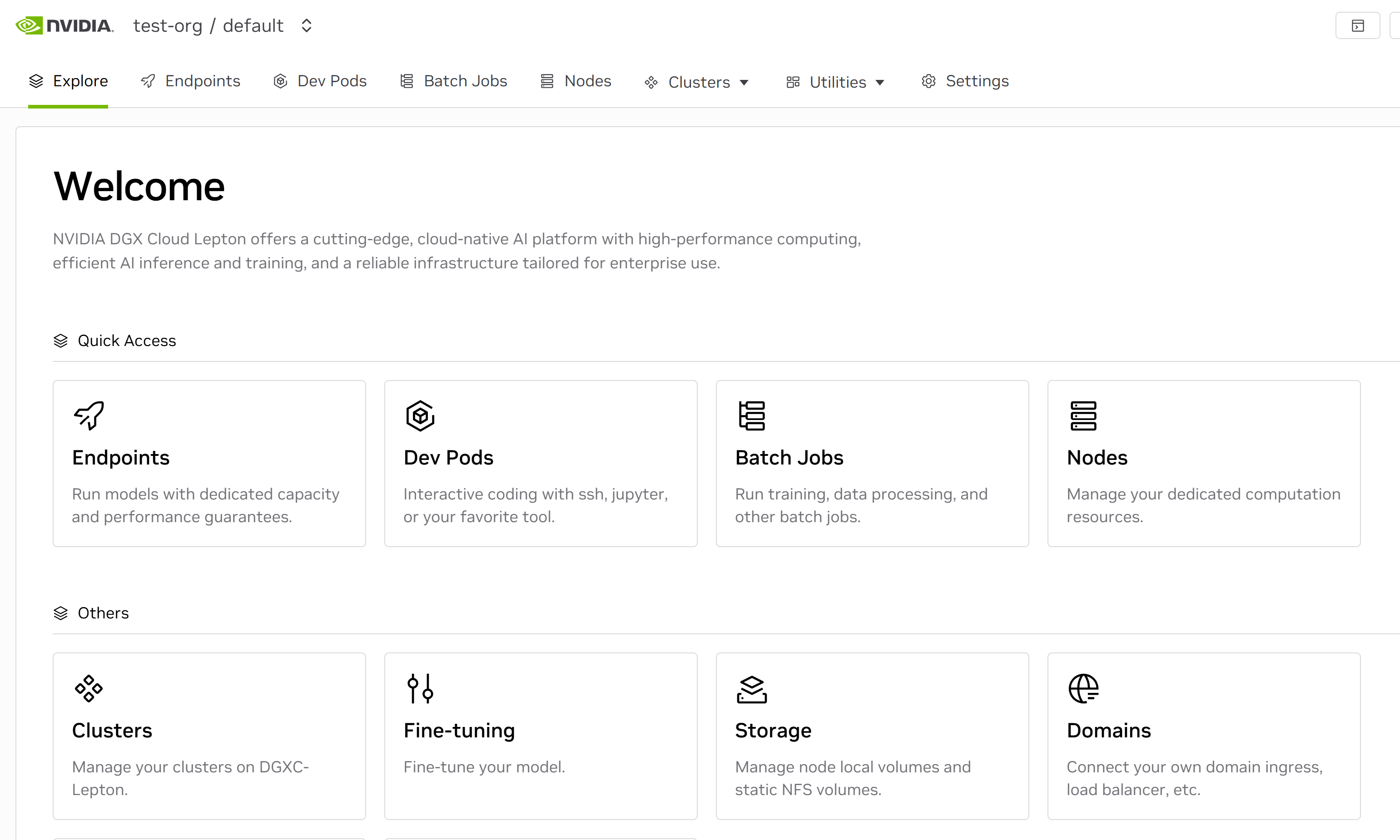Screen dimensions: 1400x840
Task: Open the workspace switcher chevron beside default
Action: click(x=306, y=25)
